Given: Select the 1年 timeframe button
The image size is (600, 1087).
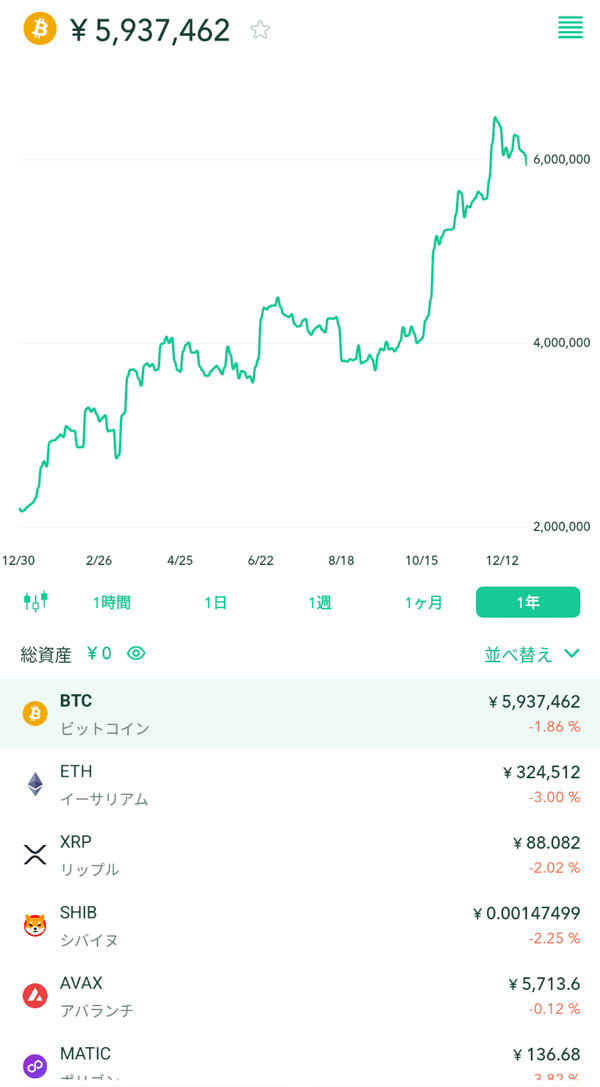Looking at the screenshot, I should click(528, 602).
